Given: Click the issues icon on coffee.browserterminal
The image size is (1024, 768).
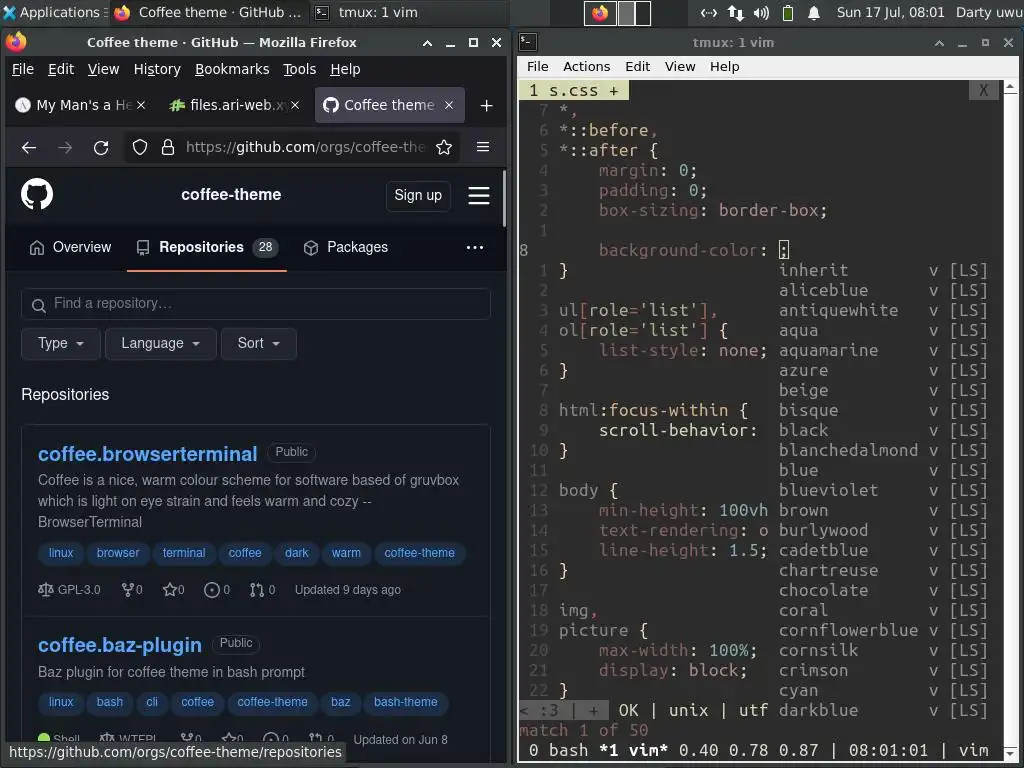Looking at the screenshot, I should [212, 590].
